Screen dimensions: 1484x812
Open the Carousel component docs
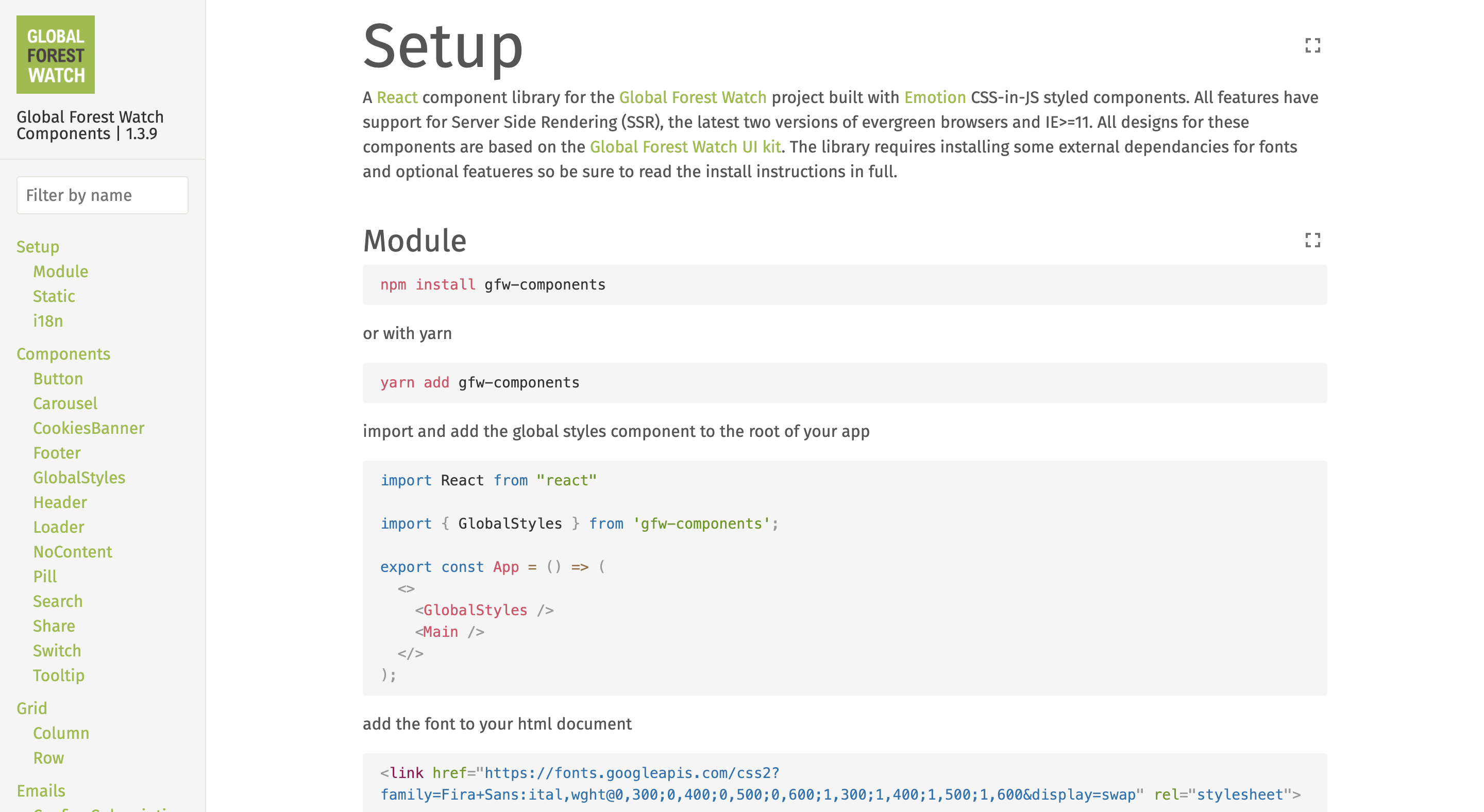click(65, 403)
